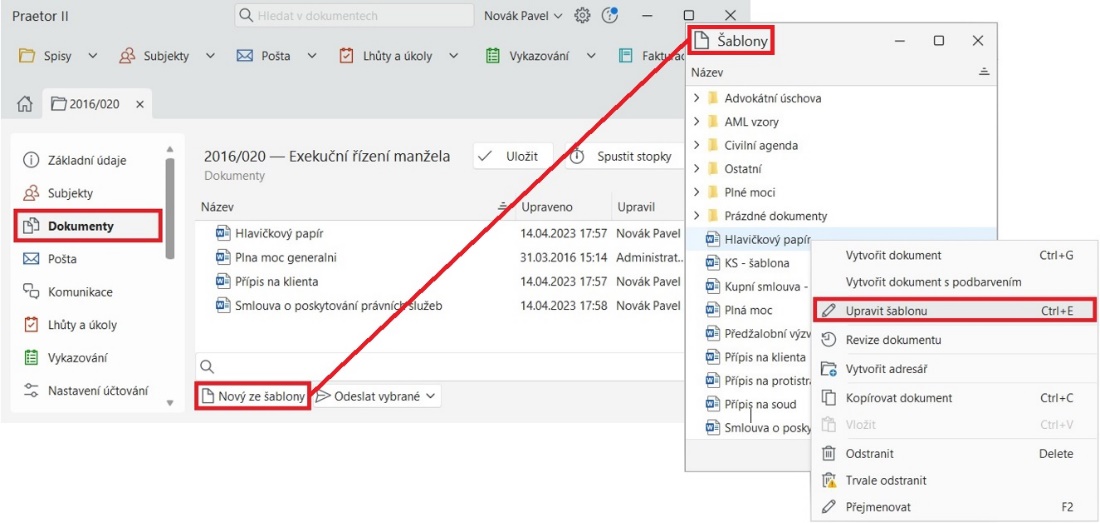The image size is (1100, 523).
Task: Expand the Plné moci folder
Action: pos(696,192)
